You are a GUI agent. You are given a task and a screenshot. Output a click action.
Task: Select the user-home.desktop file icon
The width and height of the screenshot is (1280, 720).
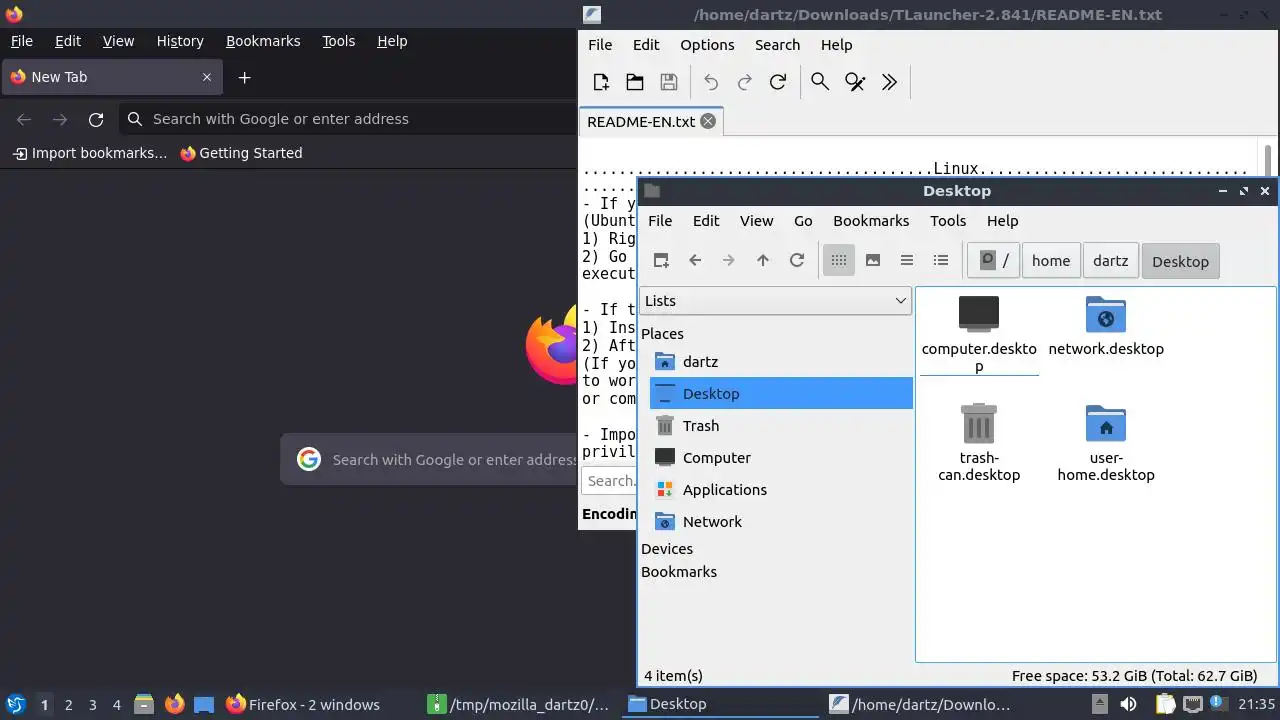point(1106,423)
